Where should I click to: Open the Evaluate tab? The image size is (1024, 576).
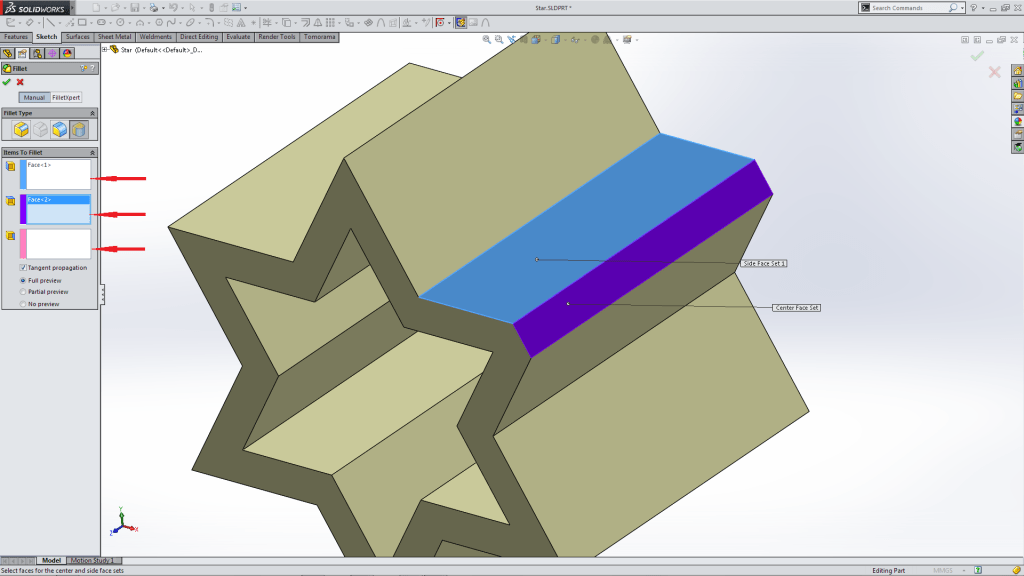pyautogui.click(x=238, y=37)
